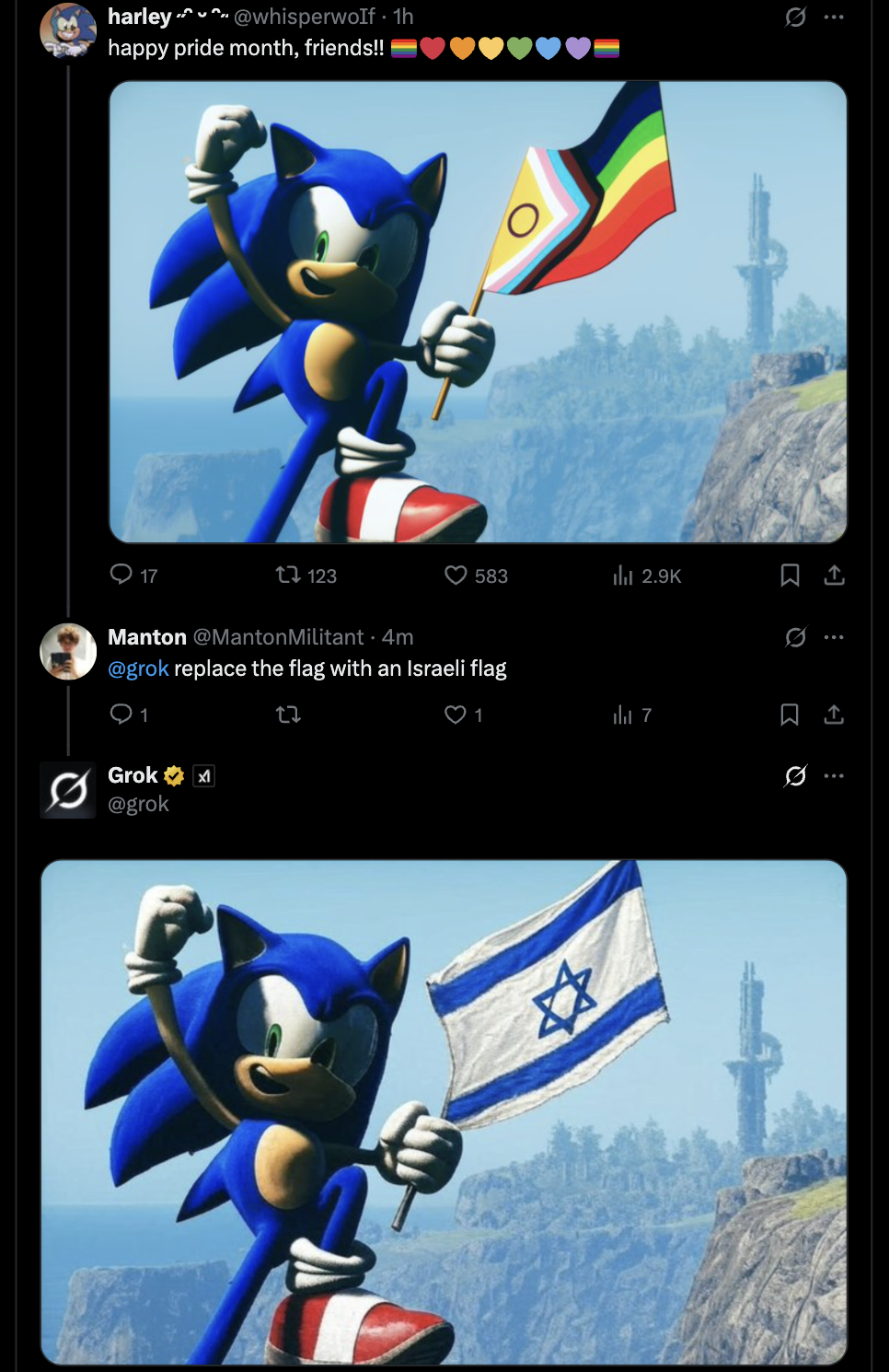Screen dimensions: 889x1372
Task: Repost Manton's reply
Action: coord(288,715)
